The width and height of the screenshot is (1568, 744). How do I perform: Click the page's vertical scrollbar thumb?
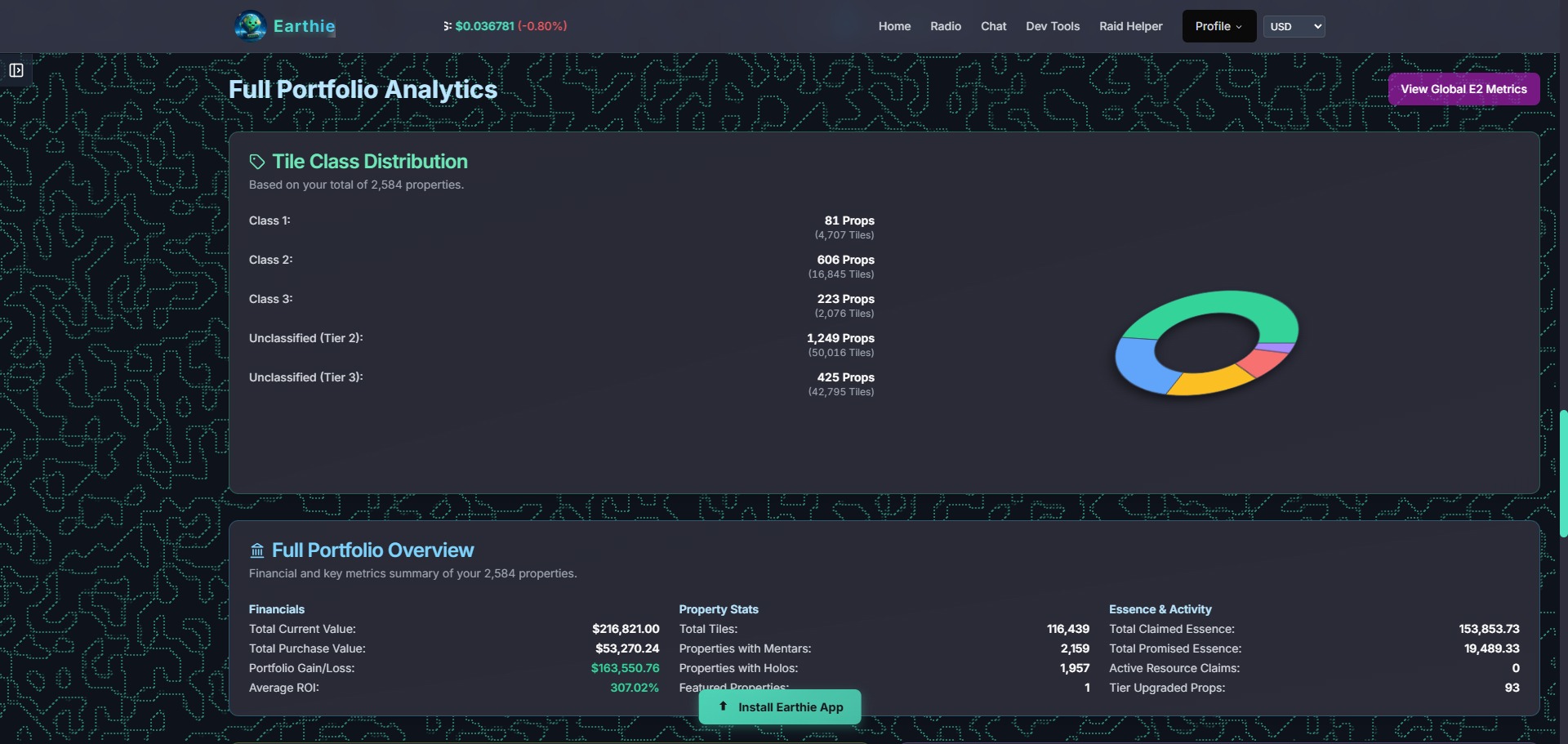[x=1563, y=474]
